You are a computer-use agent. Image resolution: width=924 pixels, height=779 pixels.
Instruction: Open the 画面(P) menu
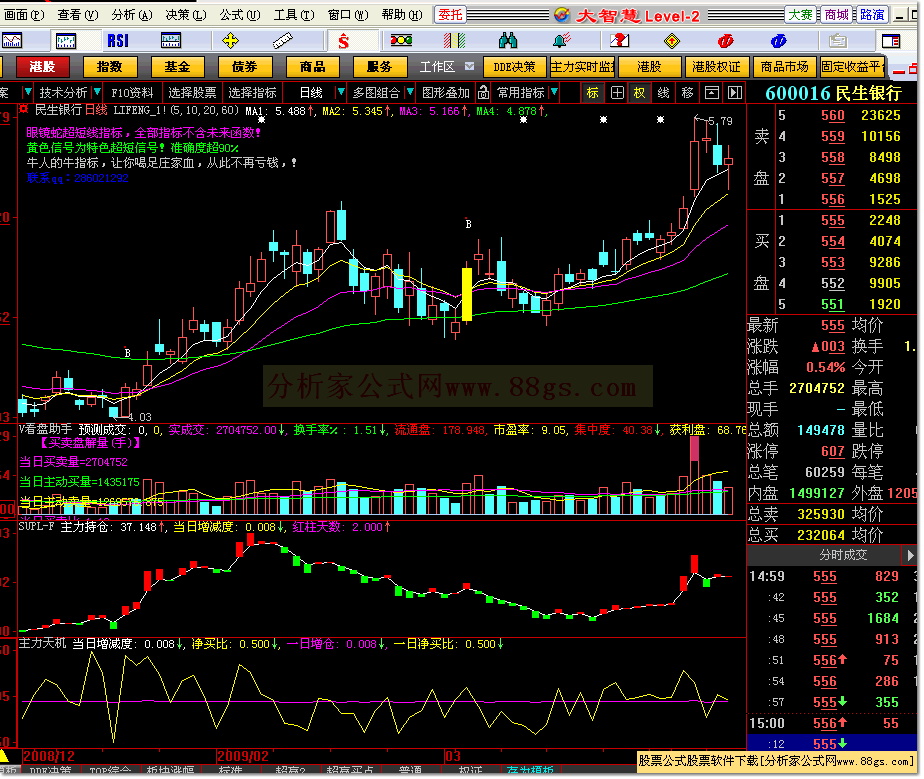coord(24,15)
